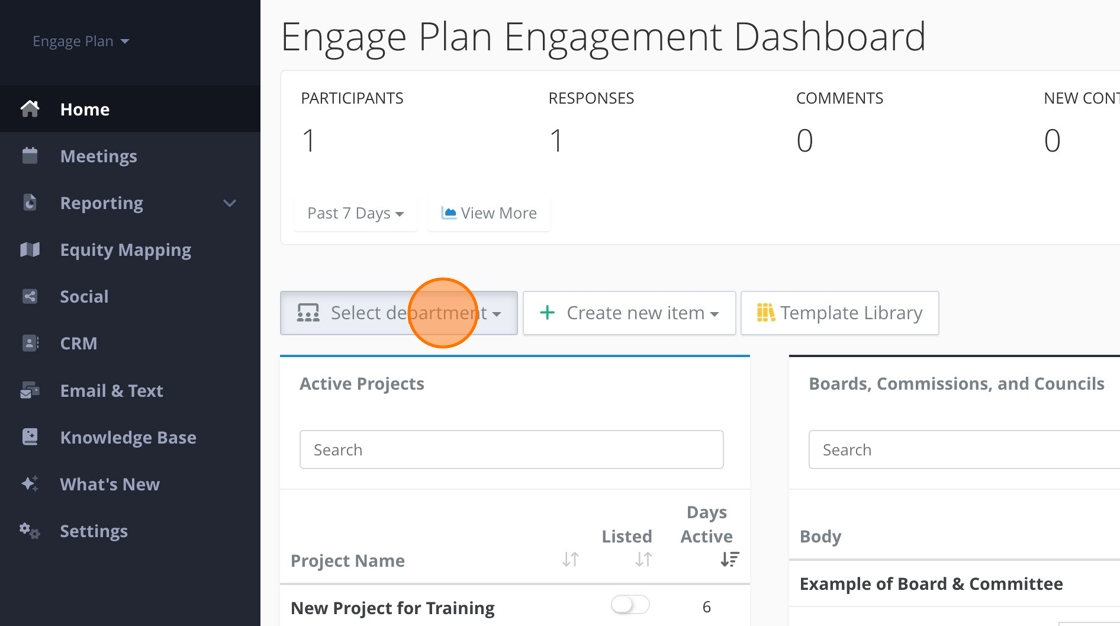Click the Meetings calendar icon

point(30,156)
